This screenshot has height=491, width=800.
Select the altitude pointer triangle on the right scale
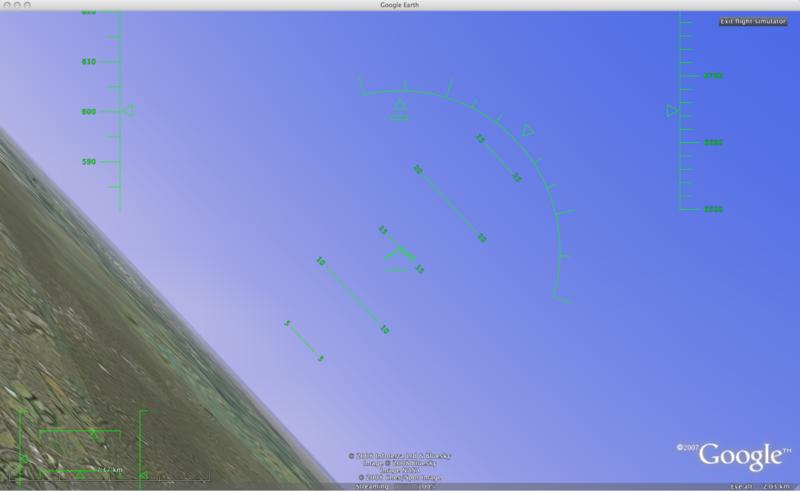tap(673, 111)
